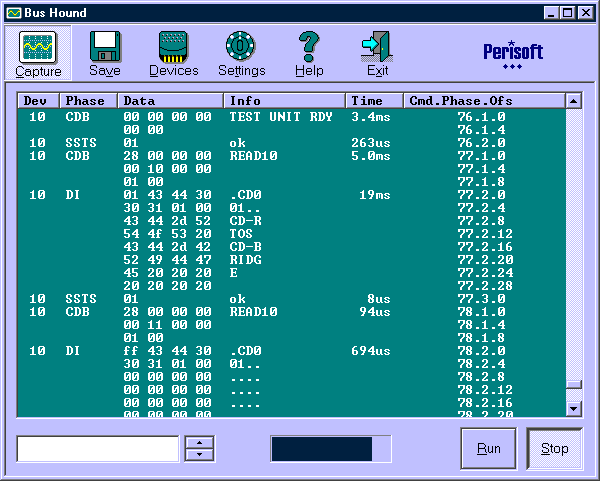The image size is (600, 481).
Task: Click the stepper down arrow
Action: pos(199,455)
